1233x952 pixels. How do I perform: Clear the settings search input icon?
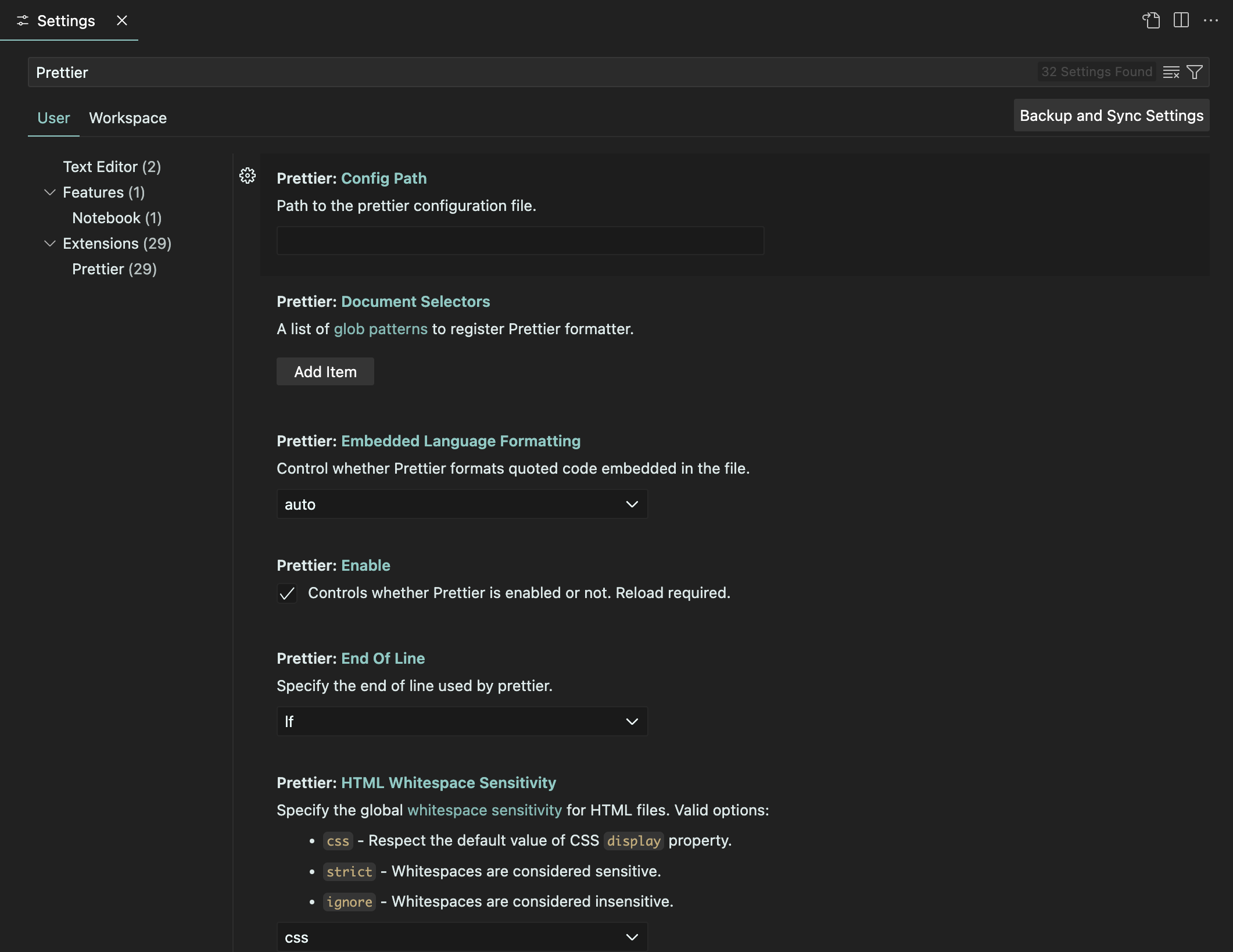click(1171, 72)
